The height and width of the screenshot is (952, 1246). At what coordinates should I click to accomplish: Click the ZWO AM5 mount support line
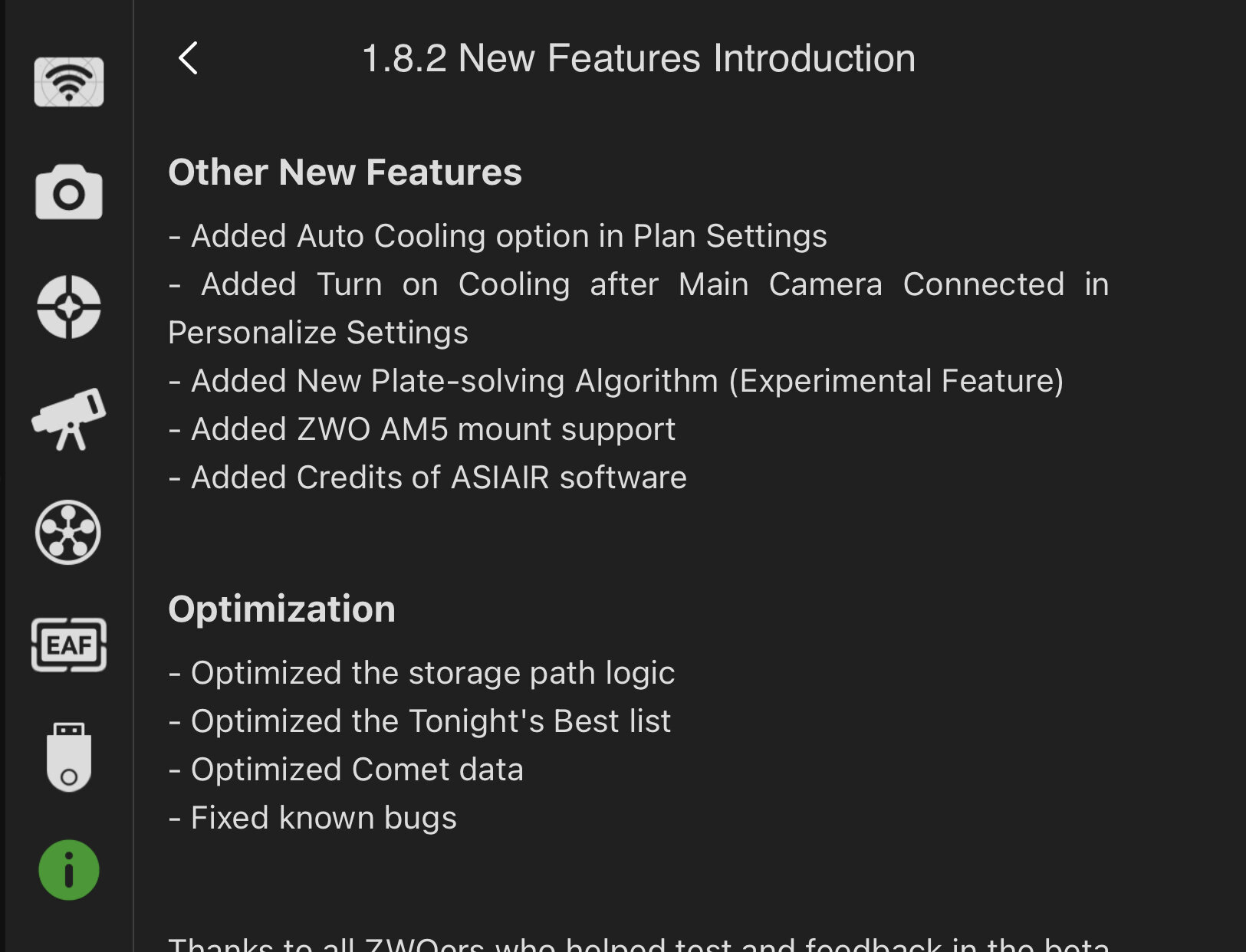point(422,429)
